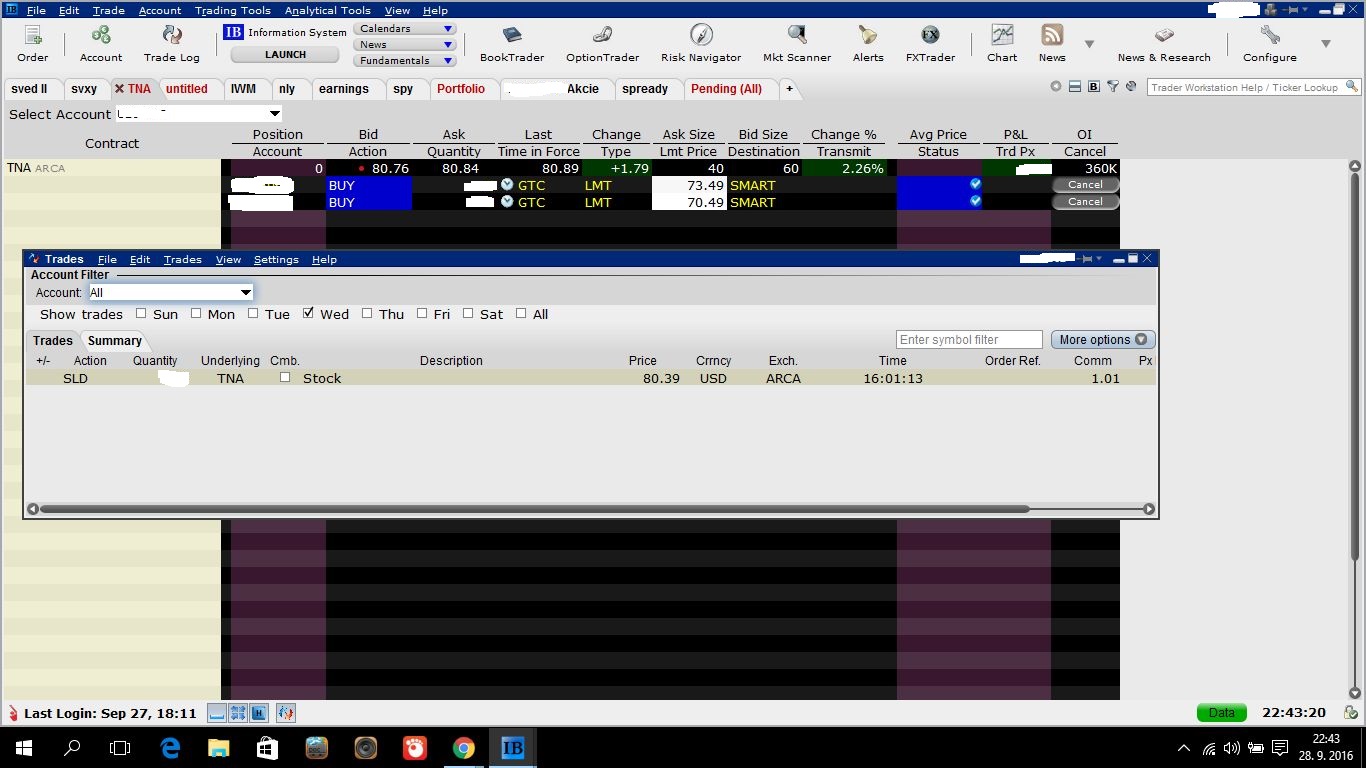Click the LAUNCH button

[x=286, y=55]
